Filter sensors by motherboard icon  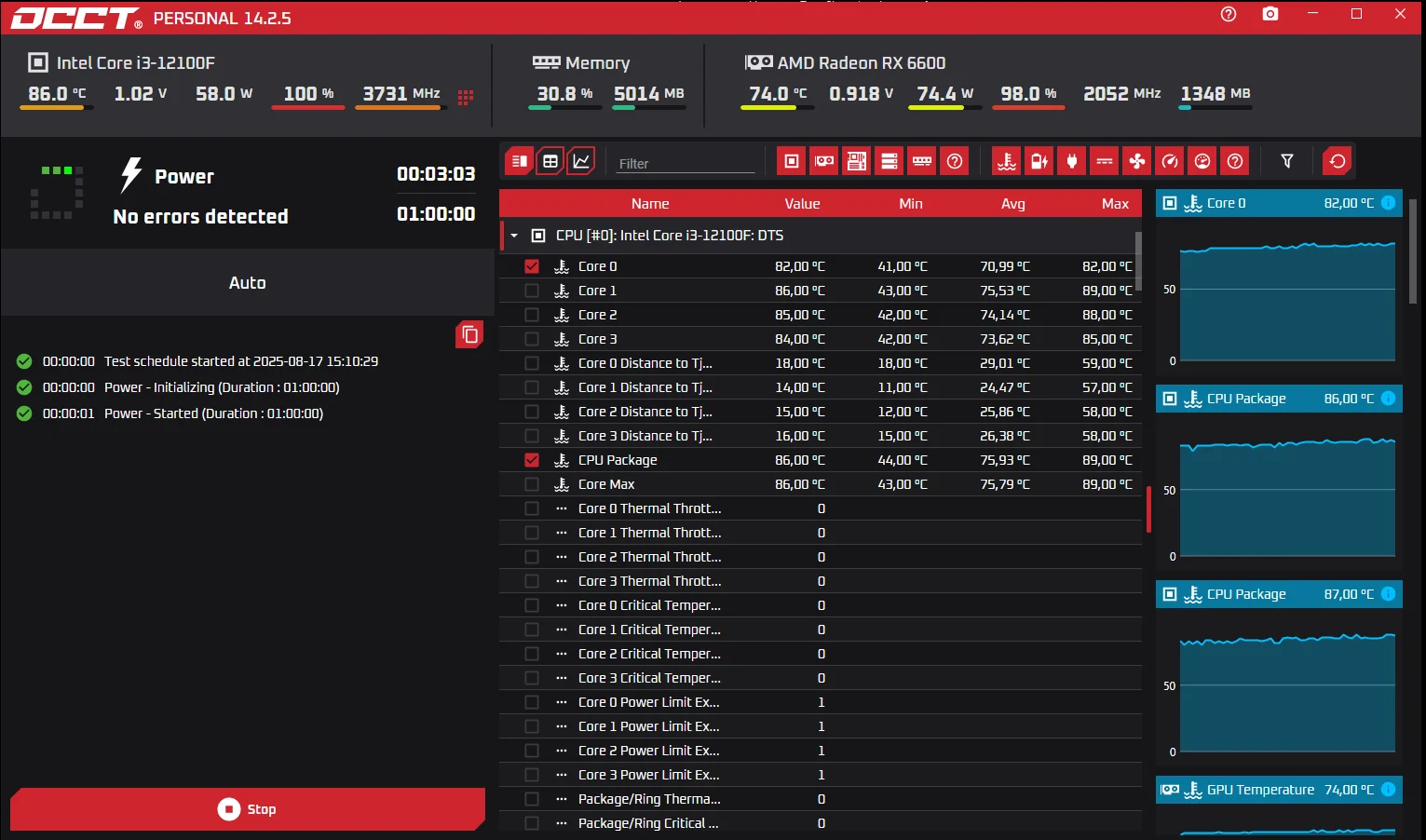point(857,161)
